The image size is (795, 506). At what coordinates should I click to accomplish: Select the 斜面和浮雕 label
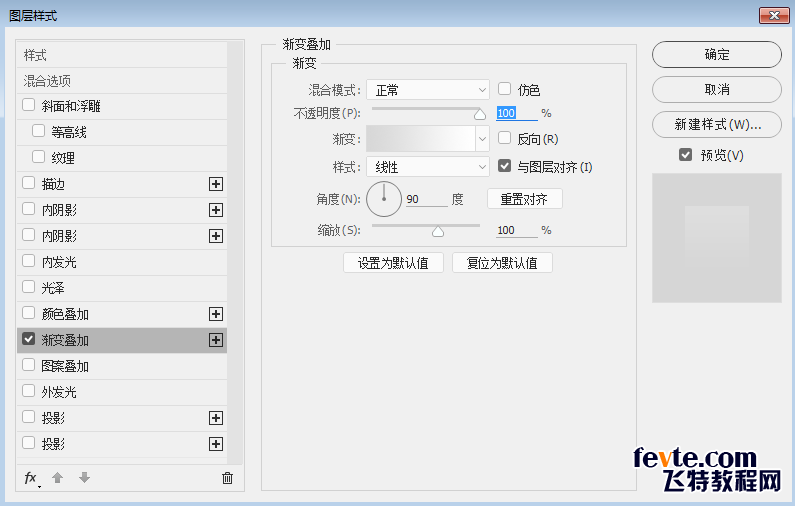[71, 106]
